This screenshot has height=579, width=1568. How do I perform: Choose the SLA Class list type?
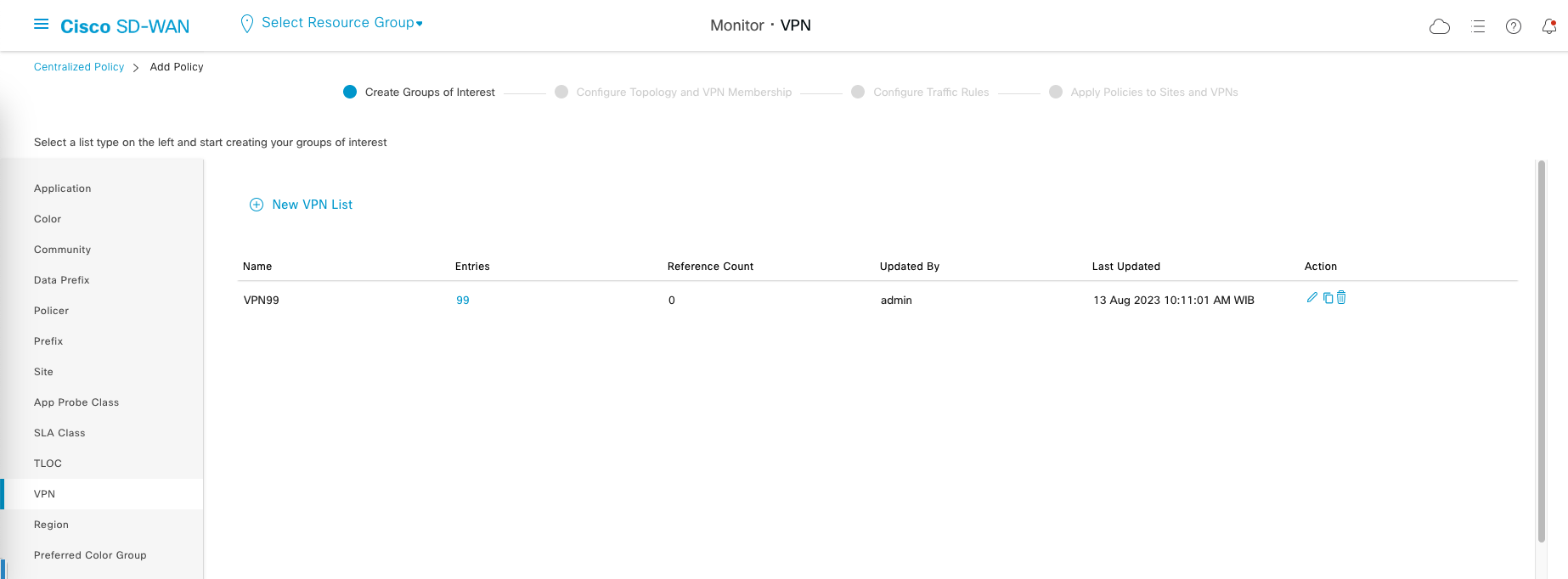tap(59, 433)
